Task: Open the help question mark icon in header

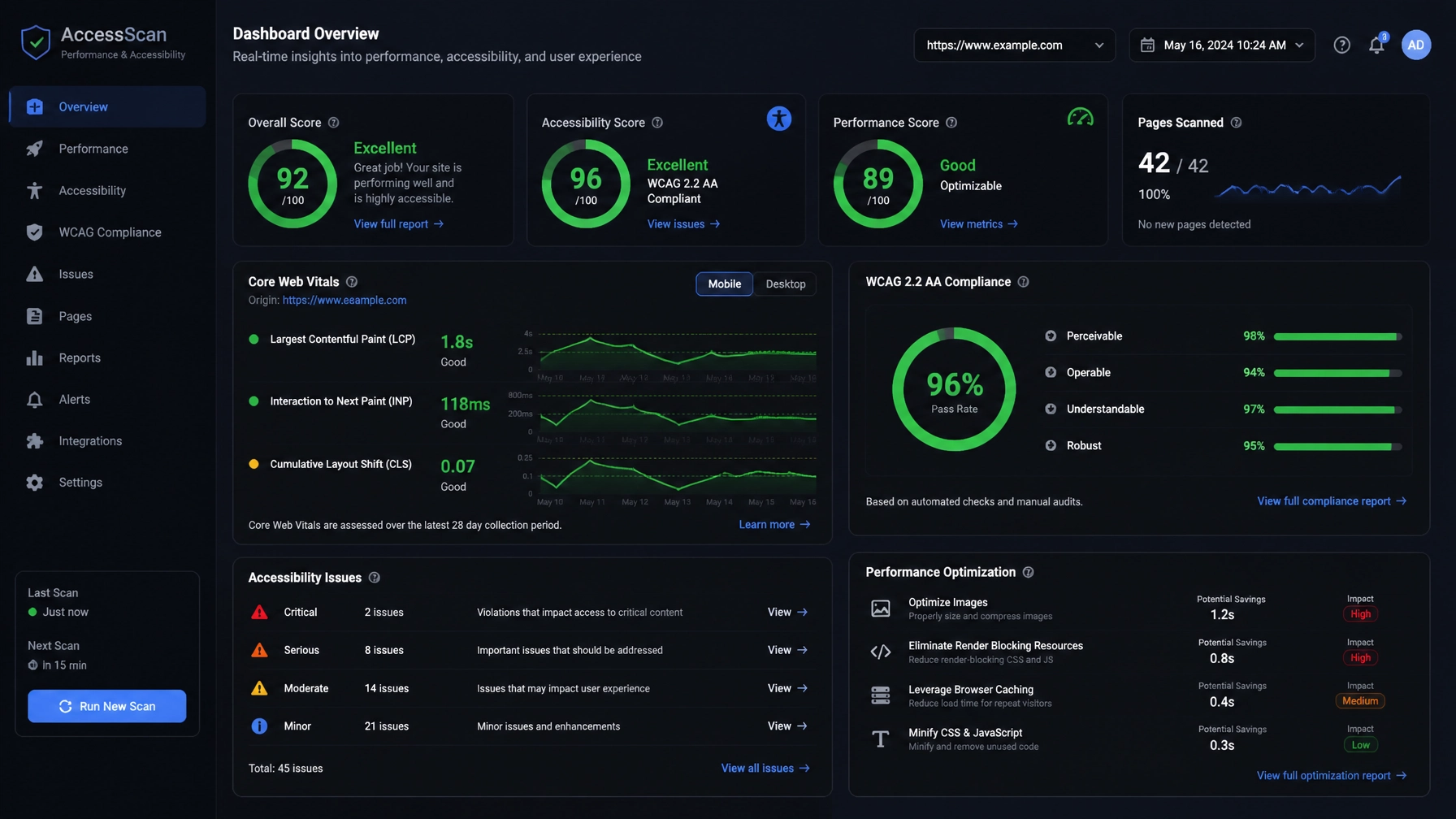Action: [x=1341, y=45]
